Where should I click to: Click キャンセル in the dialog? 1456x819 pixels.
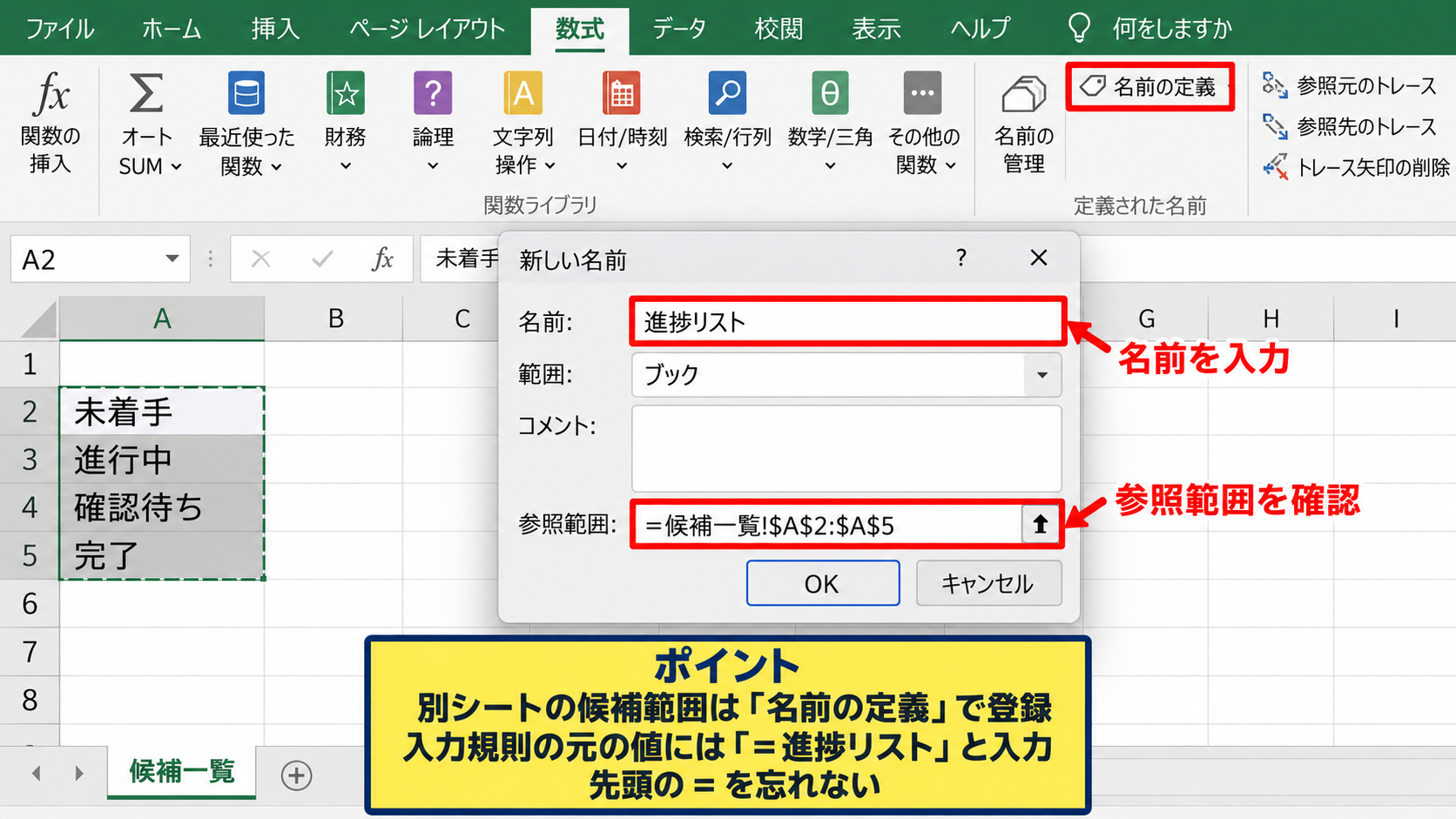coord(988,583)
